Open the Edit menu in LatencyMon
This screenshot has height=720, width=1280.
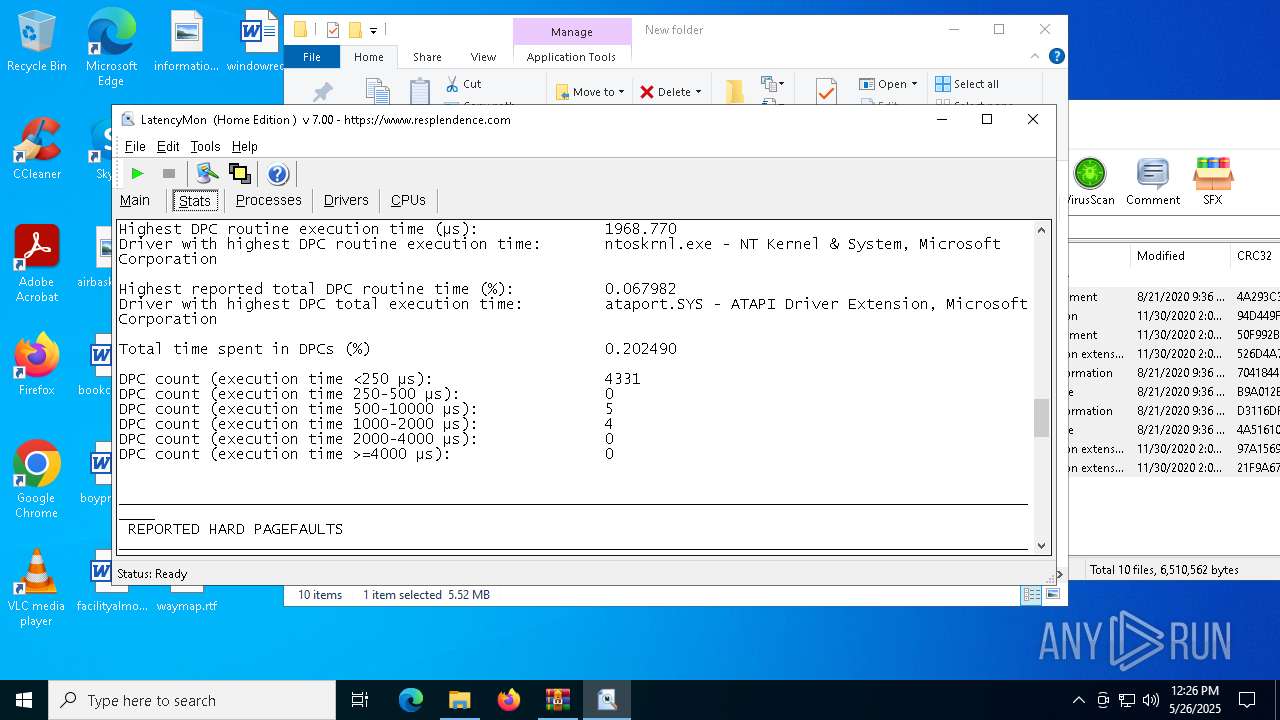click(x=168, y=146)
